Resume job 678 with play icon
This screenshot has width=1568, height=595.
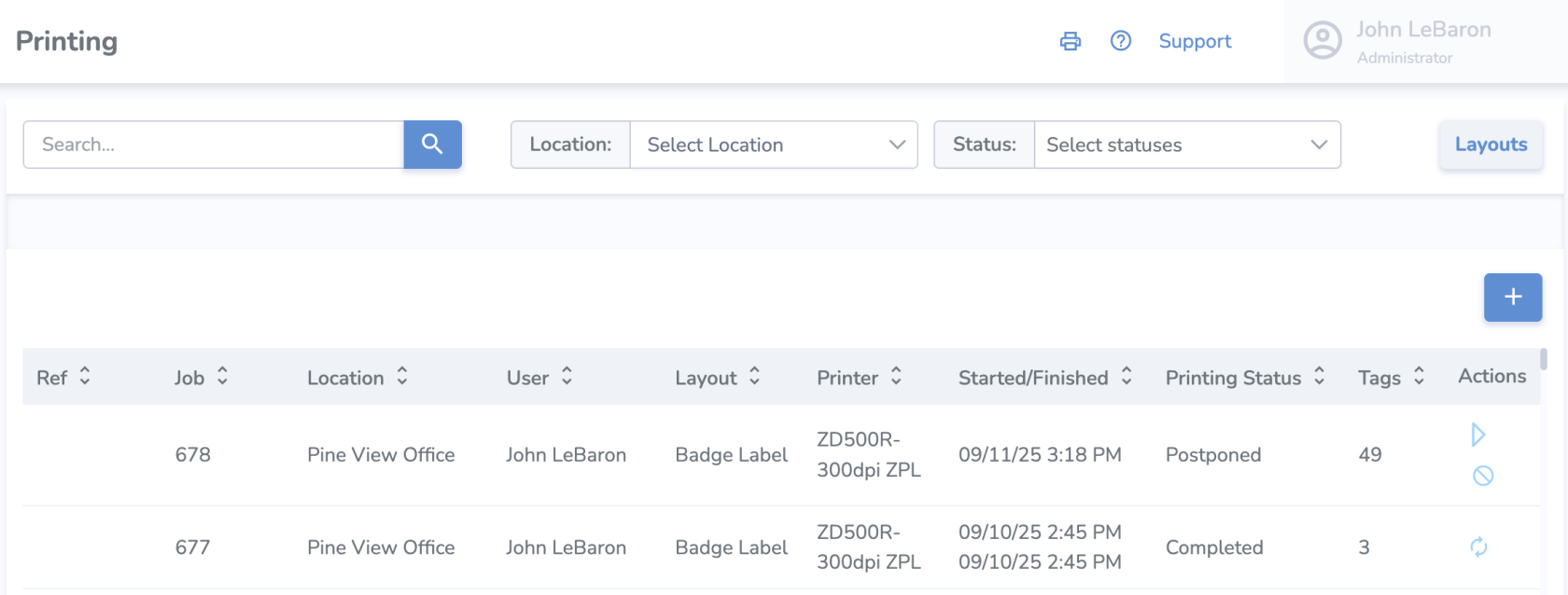click(1477, 435)
